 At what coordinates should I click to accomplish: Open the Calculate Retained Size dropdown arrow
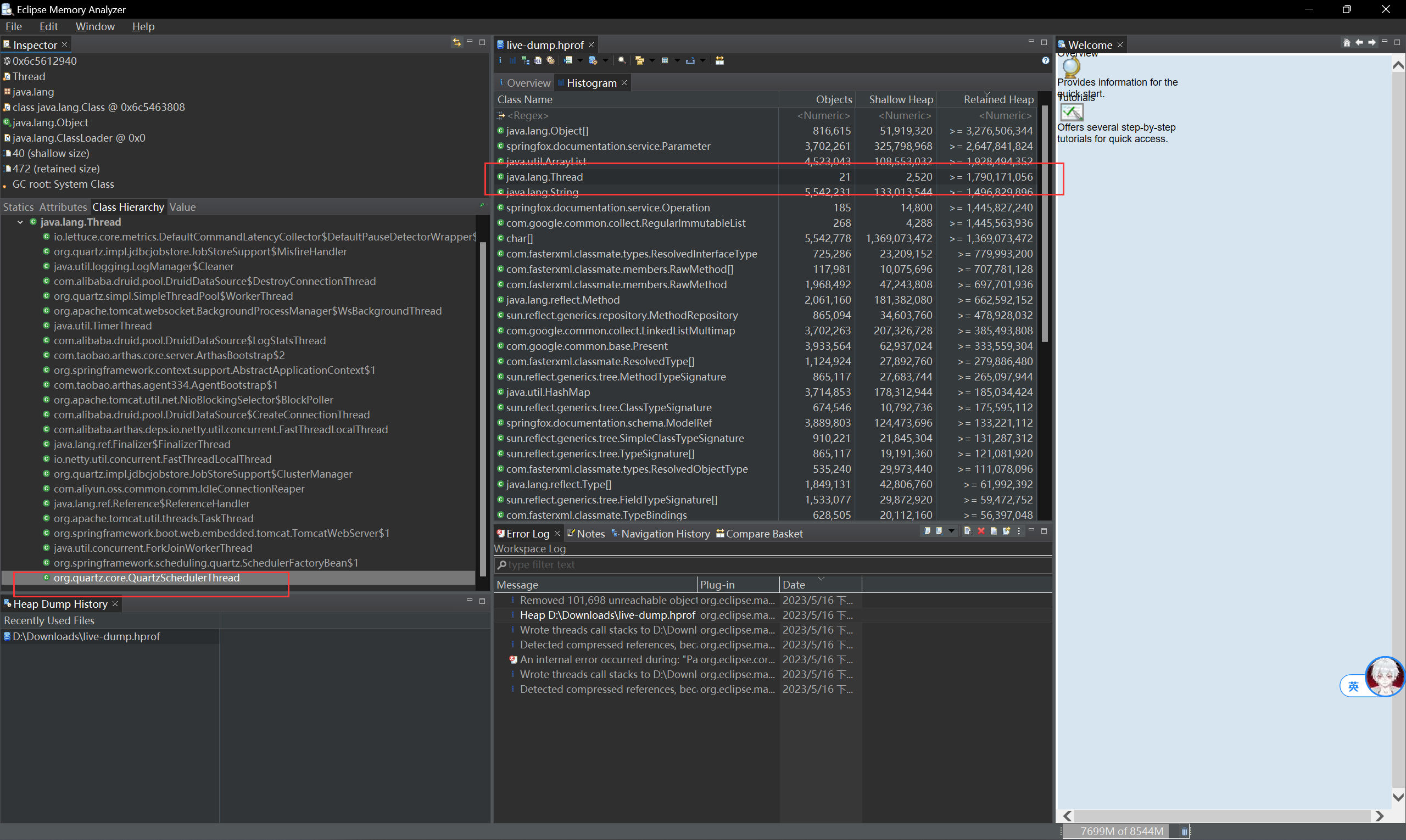pyautogui.click(x=677, y=60)
